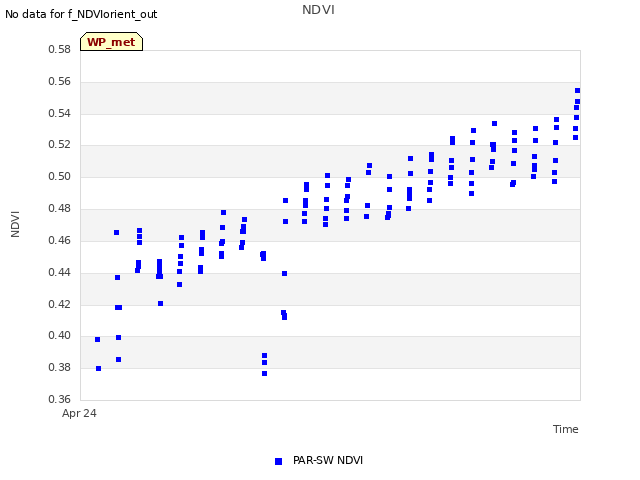Click the 0.52 y-axis tick label
Viewport: 640px width, 480px height.
pyautogui.click(x=59, y=144)
